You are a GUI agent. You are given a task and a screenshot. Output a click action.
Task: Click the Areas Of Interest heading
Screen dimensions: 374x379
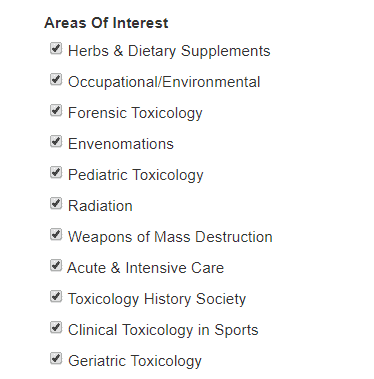point(106,23)
